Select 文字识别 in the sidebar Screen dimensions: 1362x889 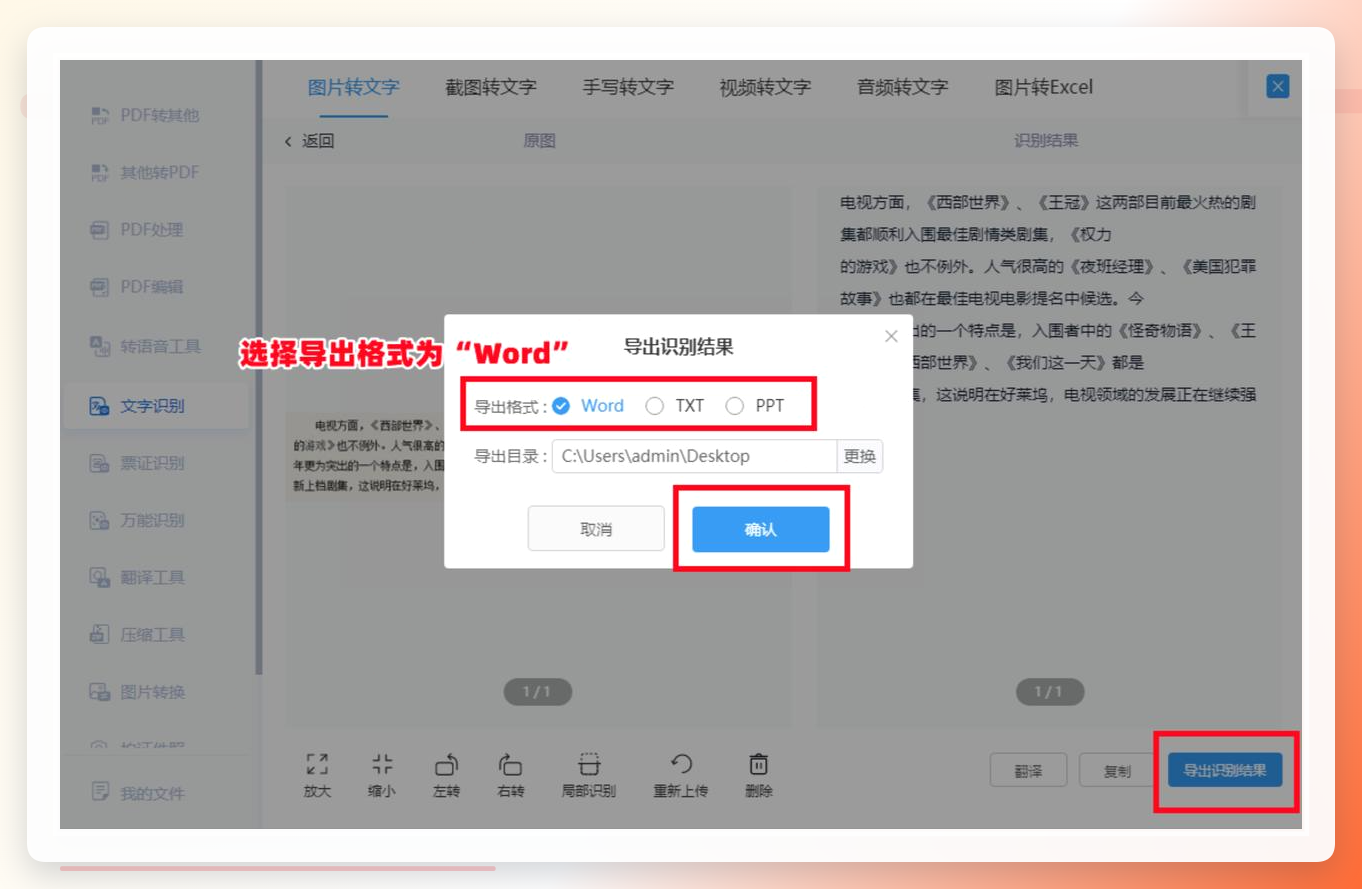[x=156, y=406]
